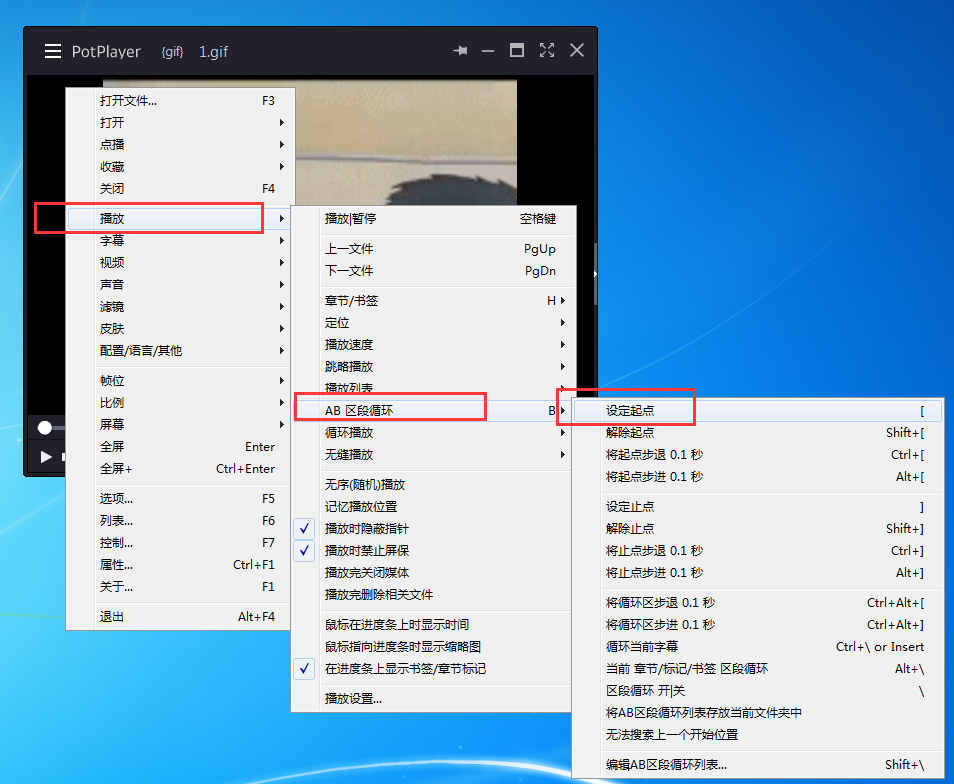The height and width of the screenshot is (784, 954).
Task: Click the 1.gif filename in the title bar
Action: (213, 52)
